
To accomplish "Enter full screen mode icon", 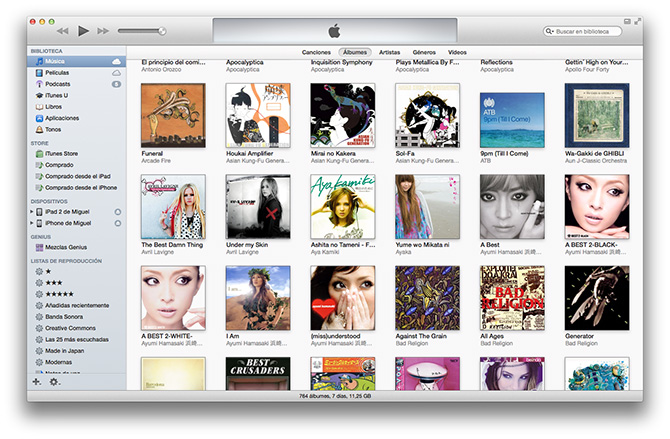I will tap(638, 21).
